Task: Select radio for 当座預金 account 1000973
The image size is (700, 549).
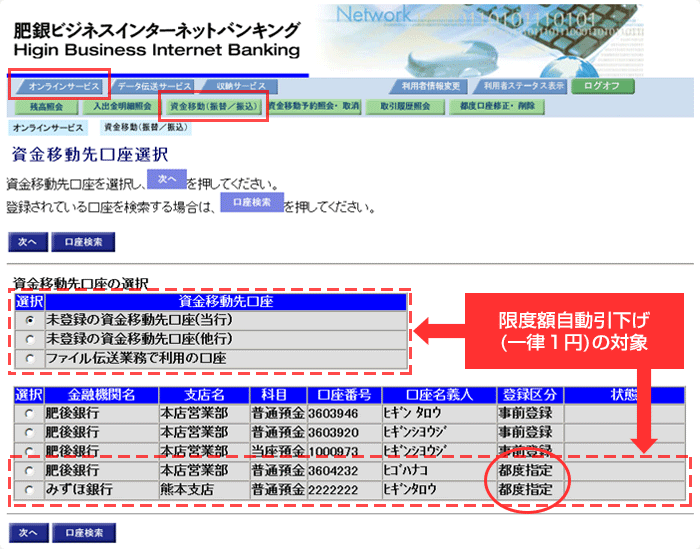Action: click(29, 451)
